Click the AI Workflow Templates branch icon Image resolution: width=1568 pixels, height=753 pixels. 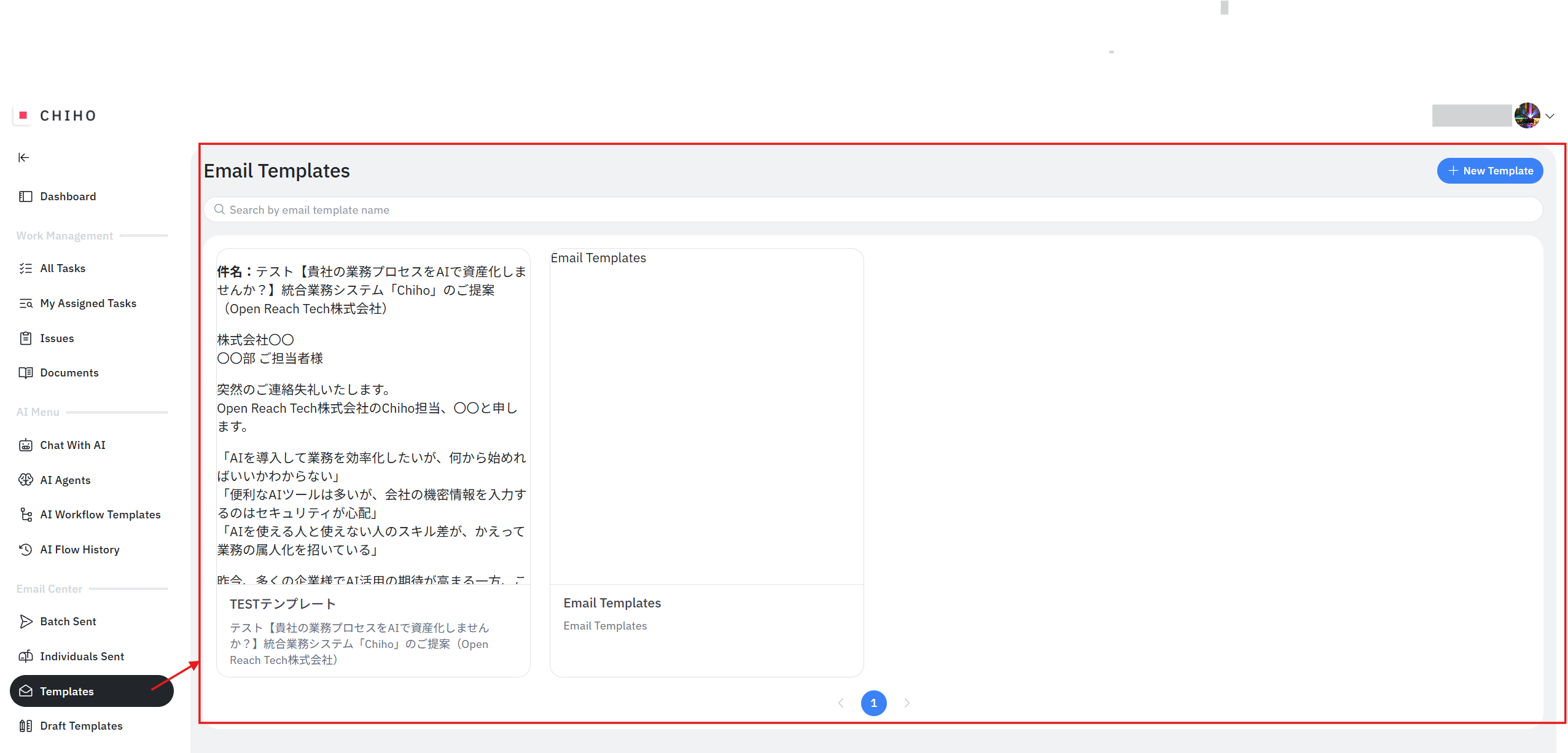(x=25, y=515)
